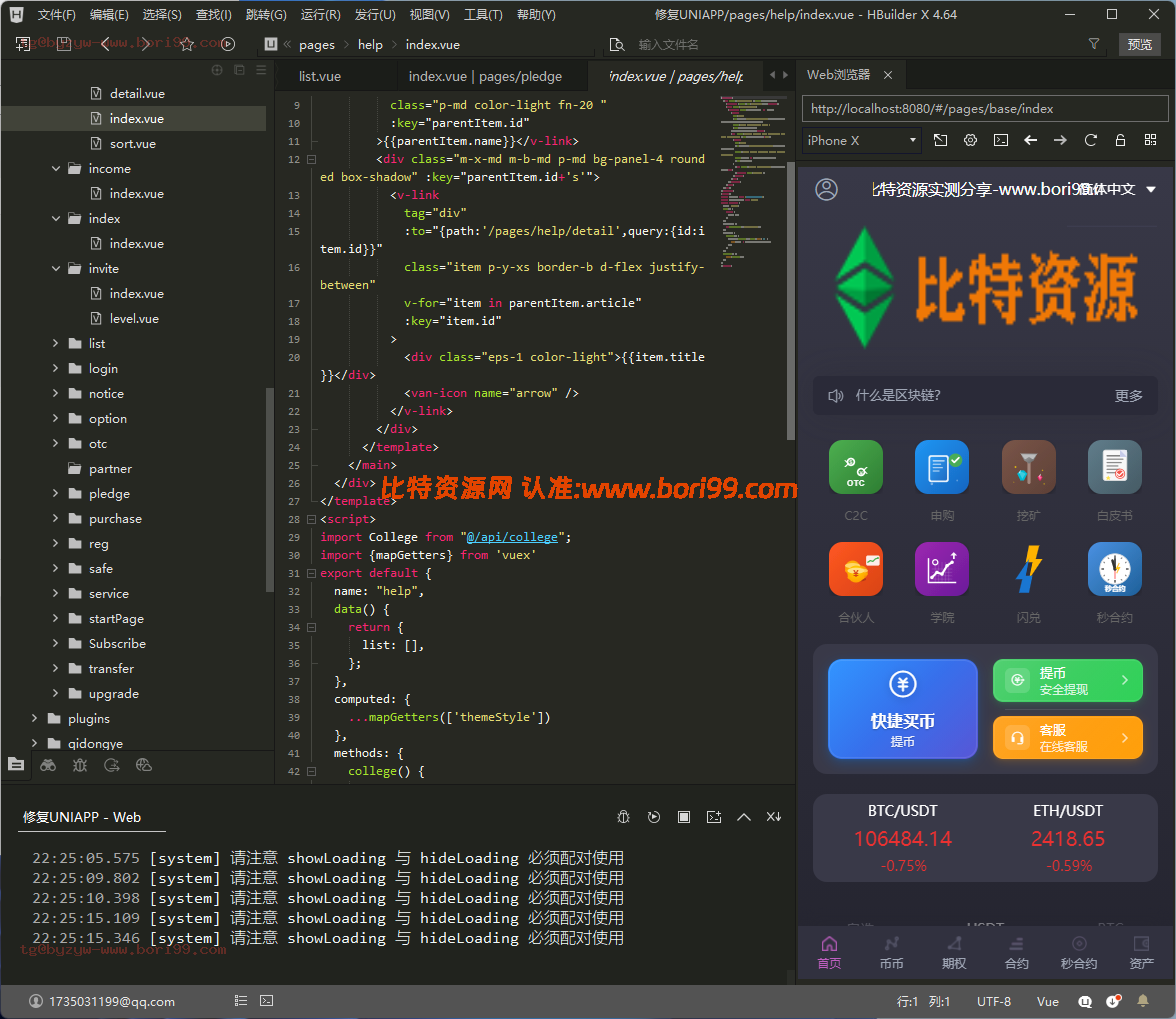Expand the pledge folder
Screen dimensions: 1176x1019
(56, 493)
